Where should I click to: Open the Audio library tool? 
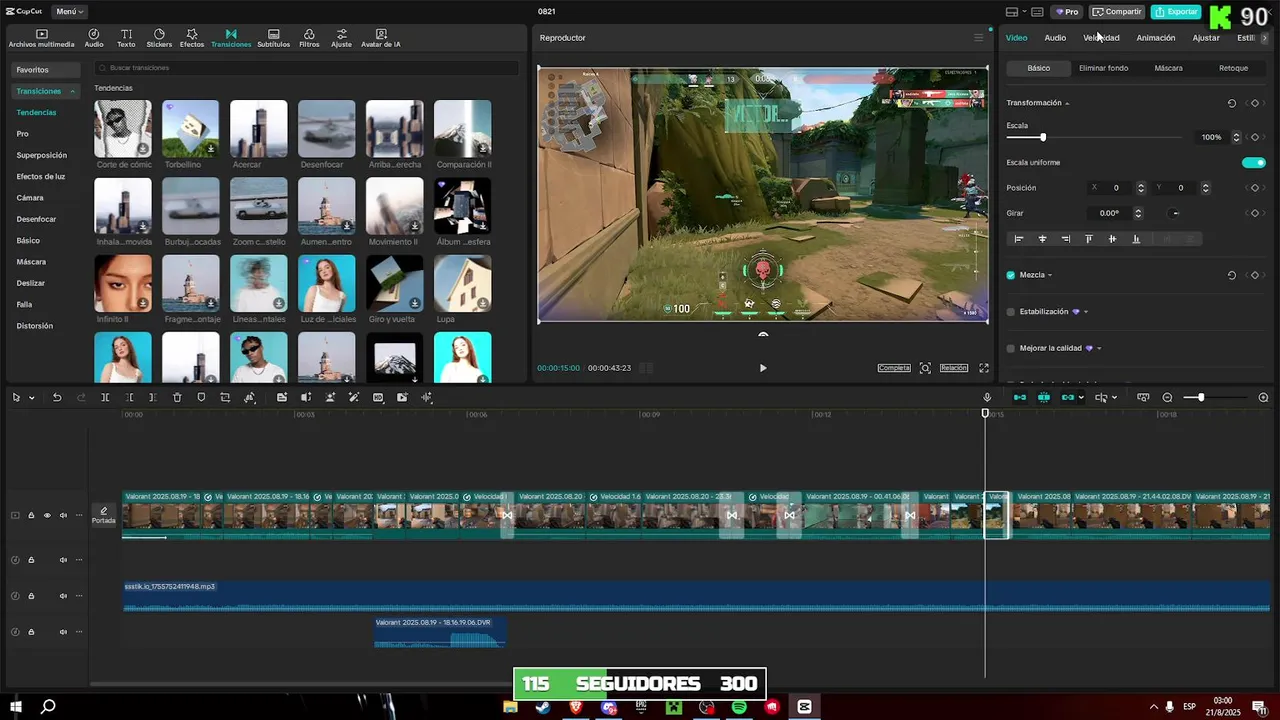[94, 38]
